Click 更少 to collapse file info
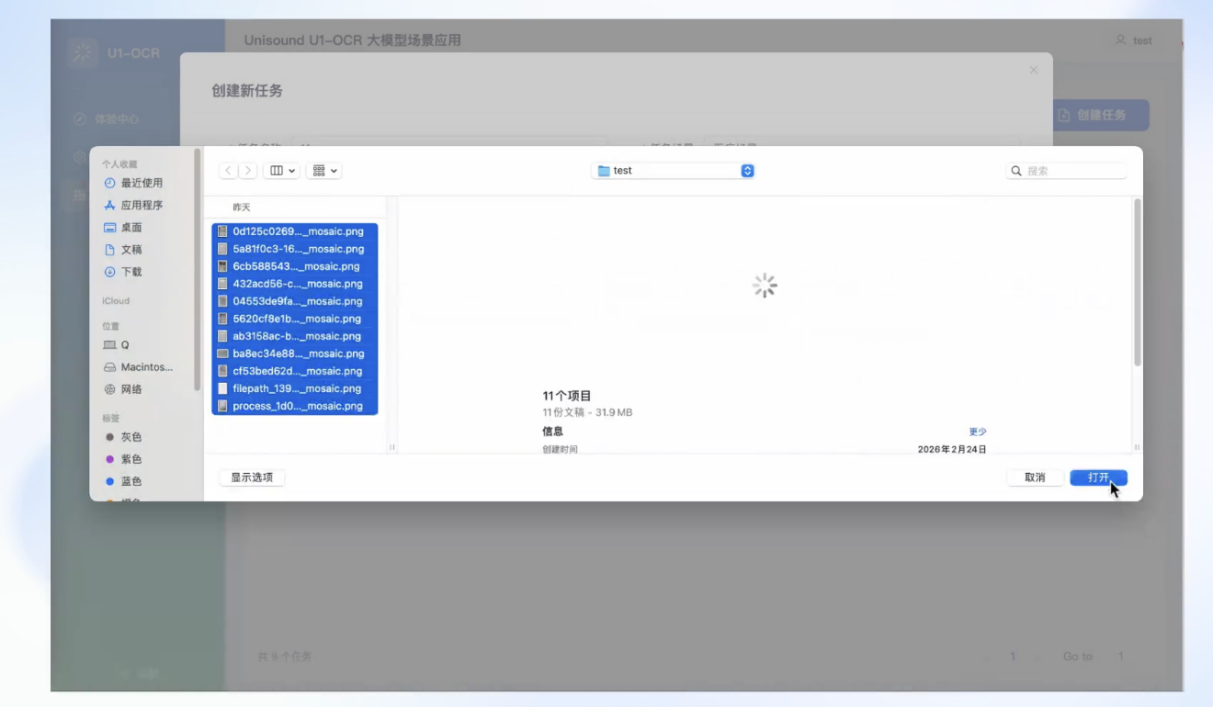Screen dimensions: 1213x707 click(977, 432)
